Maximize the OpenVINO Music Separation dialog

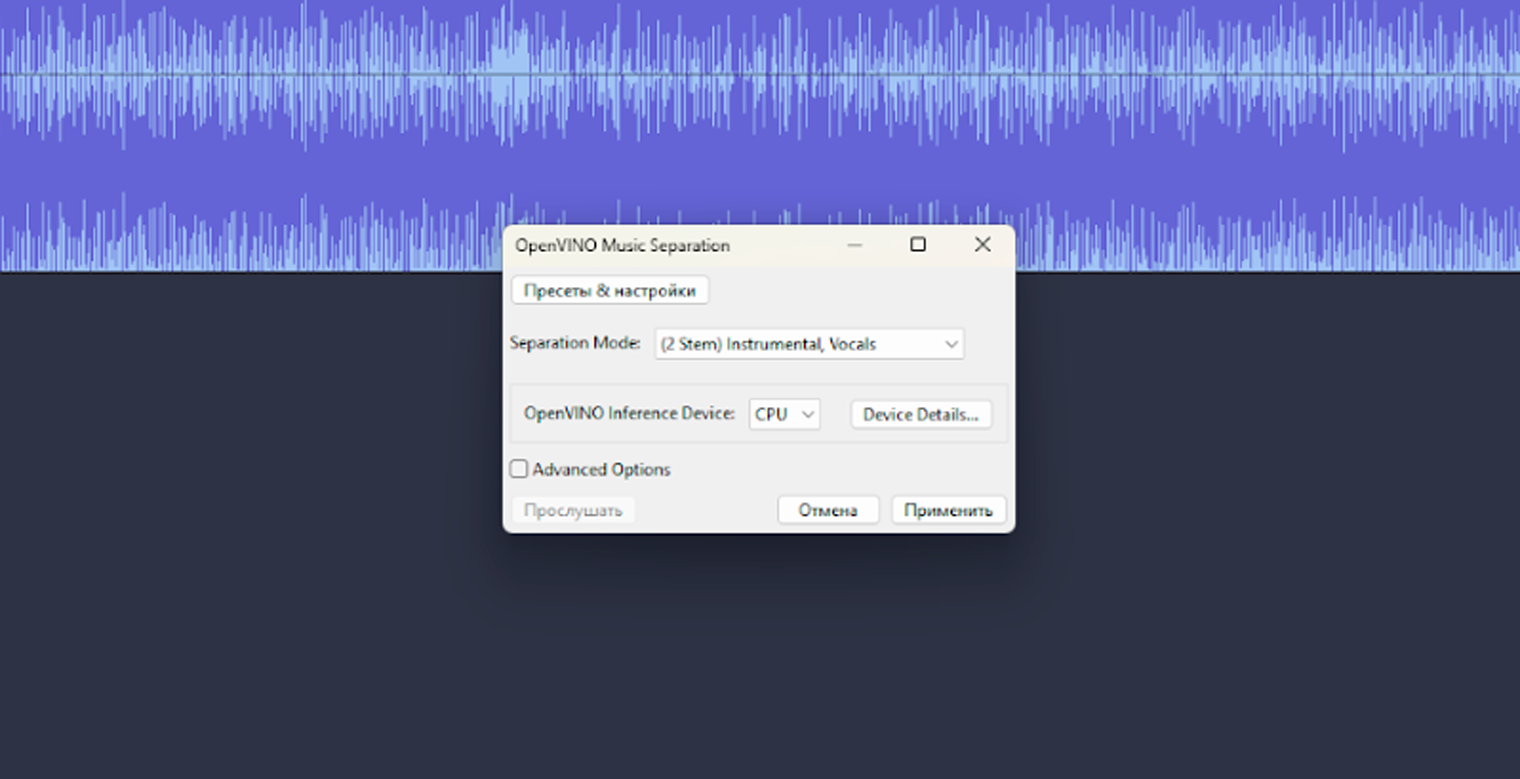coord(918,245)
